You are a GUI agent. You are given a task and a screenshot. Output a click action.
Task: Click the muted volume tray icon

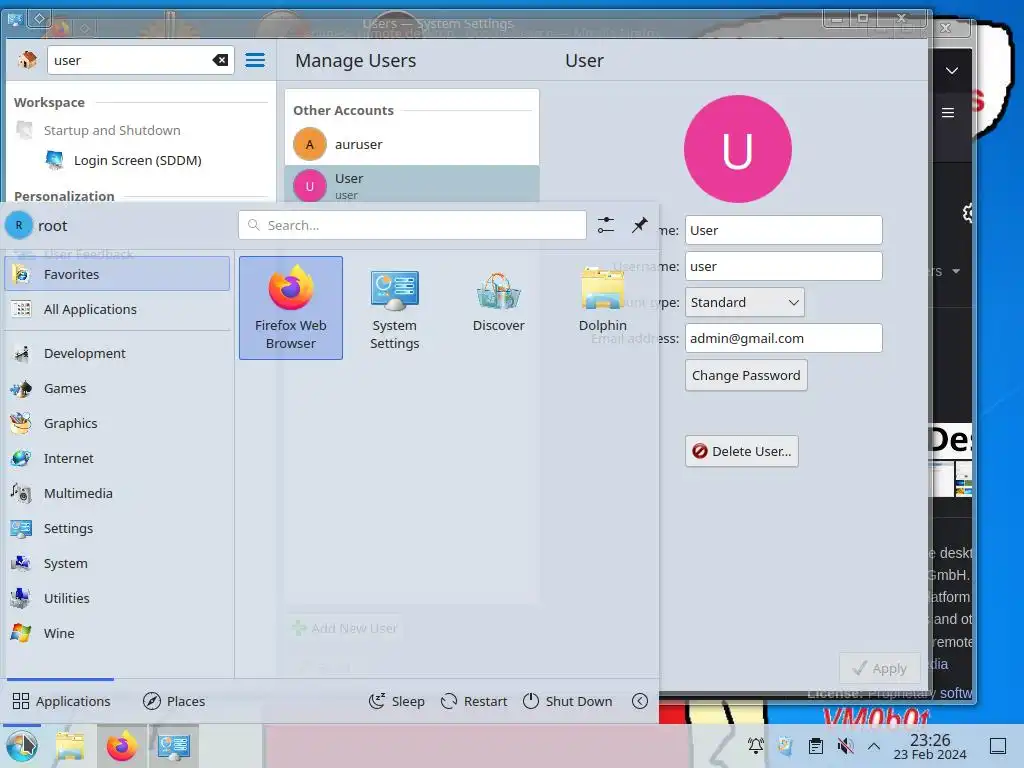click(845, 745)
